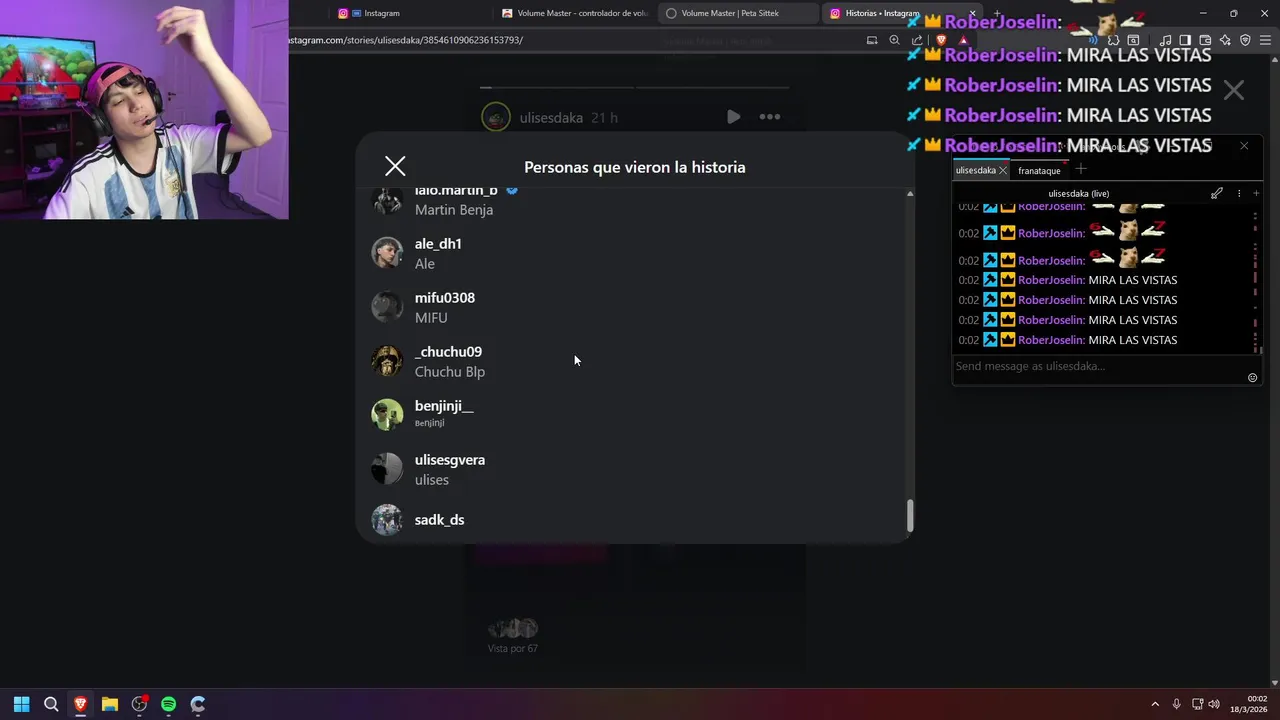Click the 'Send message as ulisesdaka' field
This screenshot has height=720, width=1280.
click(x=1098, y=366)
